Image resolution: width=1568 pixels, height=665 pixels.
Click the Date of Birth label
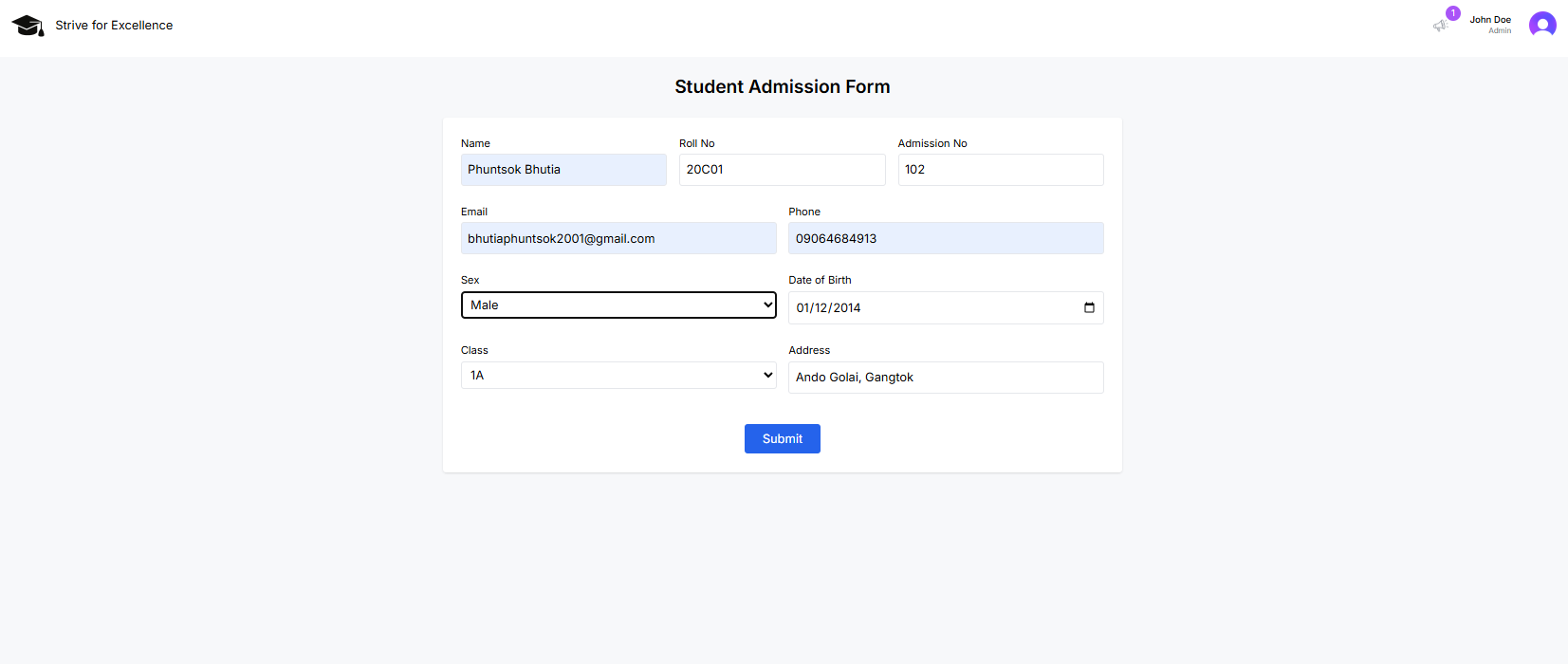pyautogui.click(x=820, y=281)
